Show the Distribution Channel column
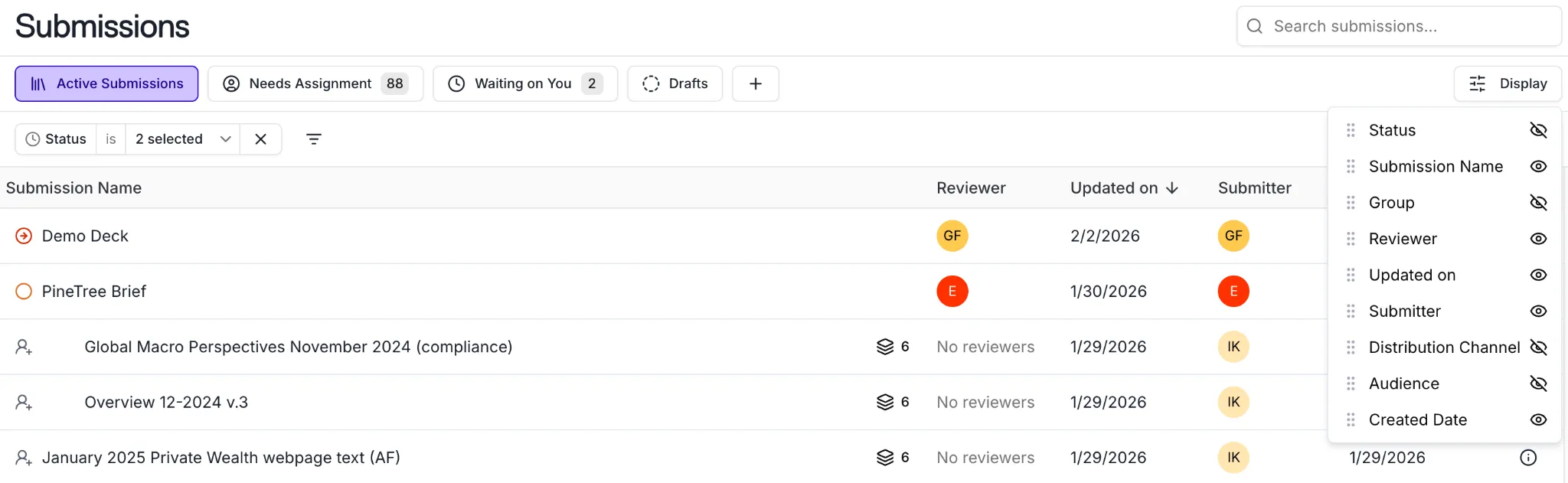The height and width of the screenshot is (483, 1568). click(1538, 348)
